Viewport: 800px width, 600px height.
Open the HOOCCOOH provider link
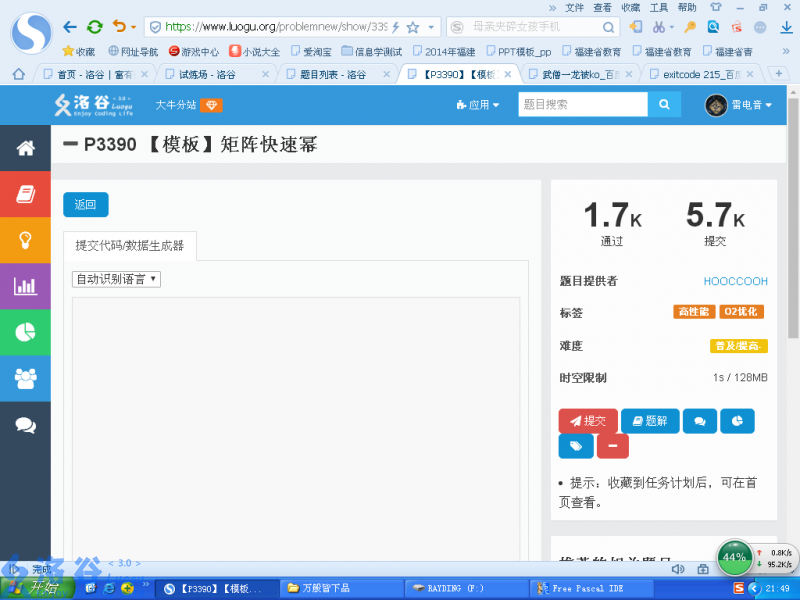[735, 281]
